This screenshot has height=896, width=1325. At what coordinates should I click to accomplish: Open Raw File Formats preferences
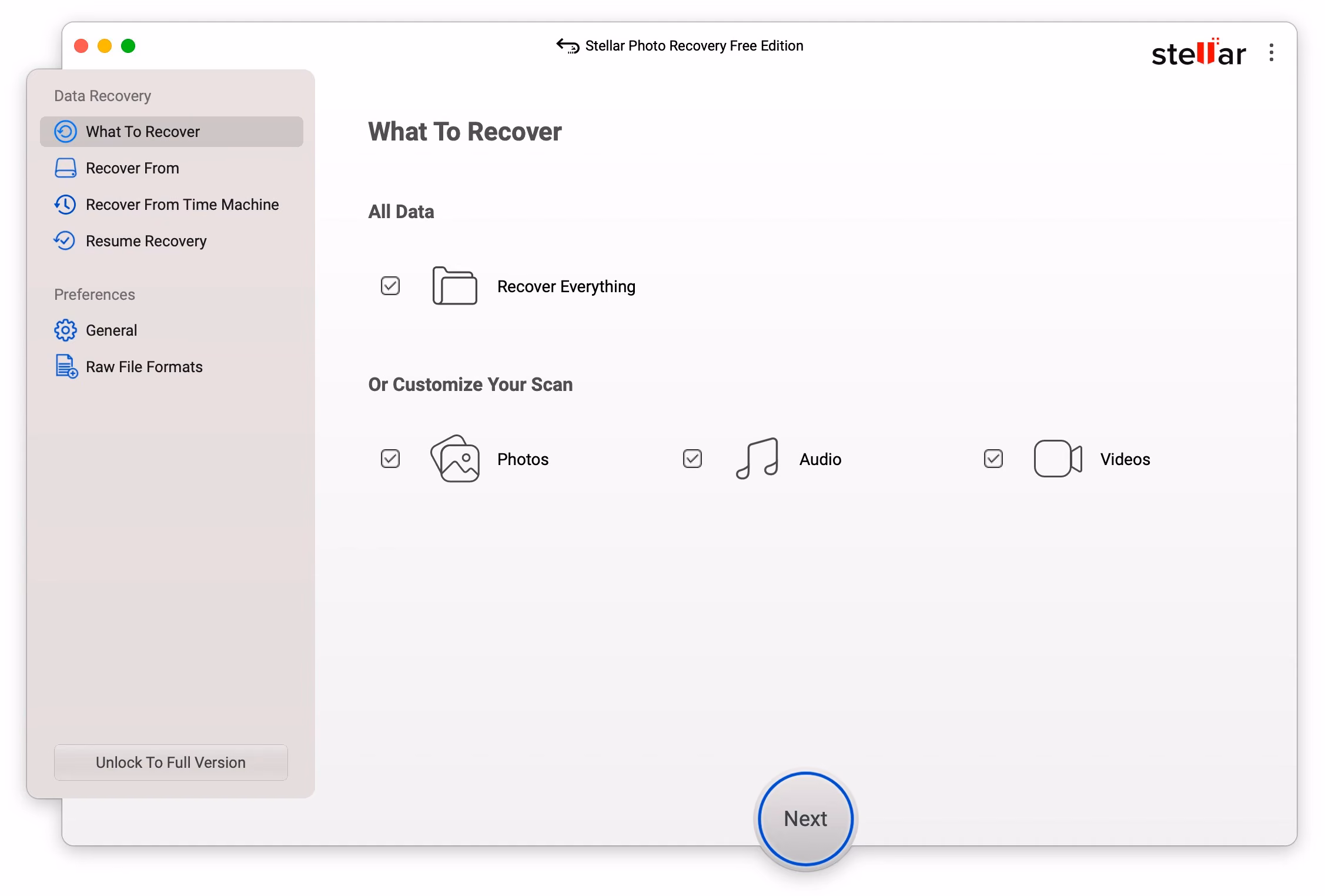coord(172,367)
